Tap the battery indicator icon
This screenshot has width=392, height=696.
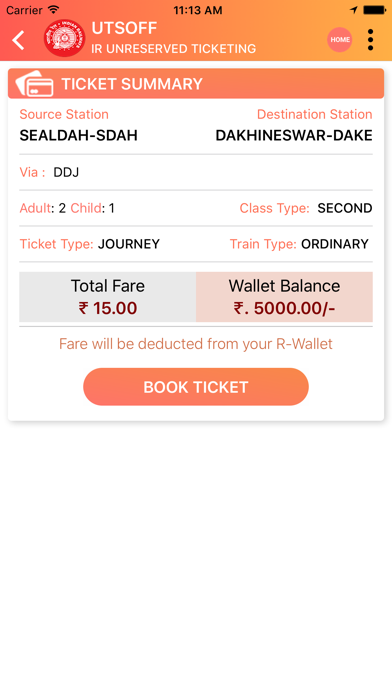tap(374, 9)
